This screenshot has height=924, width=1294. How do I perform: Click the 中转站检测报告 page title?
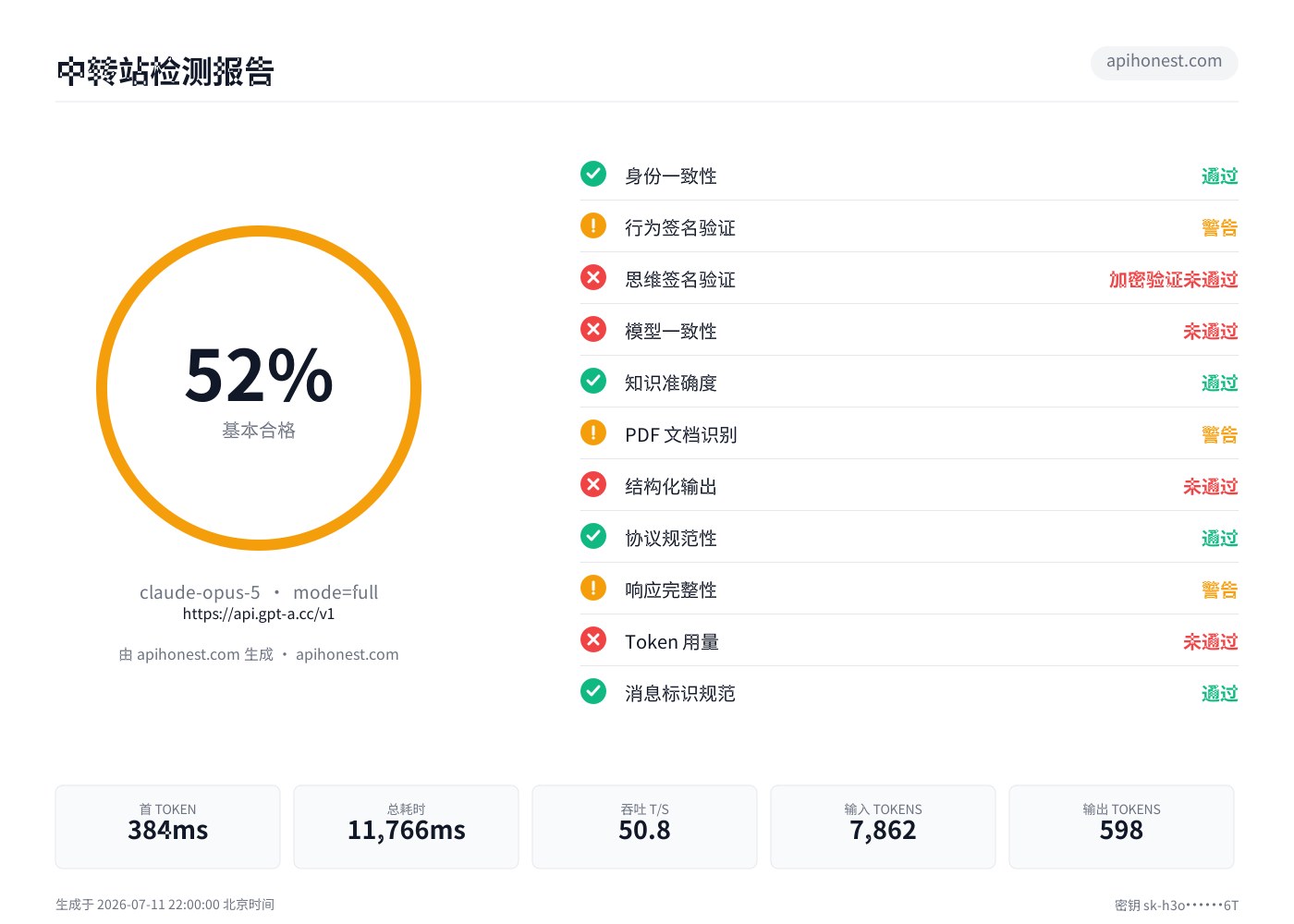(x=165, y=72)
